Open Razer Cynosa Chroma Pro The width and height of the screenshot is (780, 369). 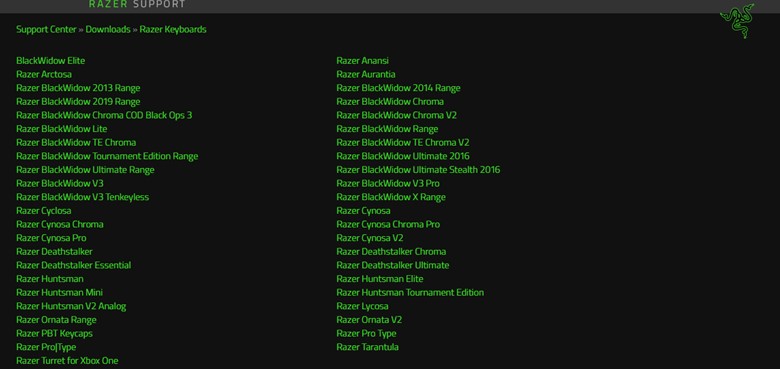point(388,225)
